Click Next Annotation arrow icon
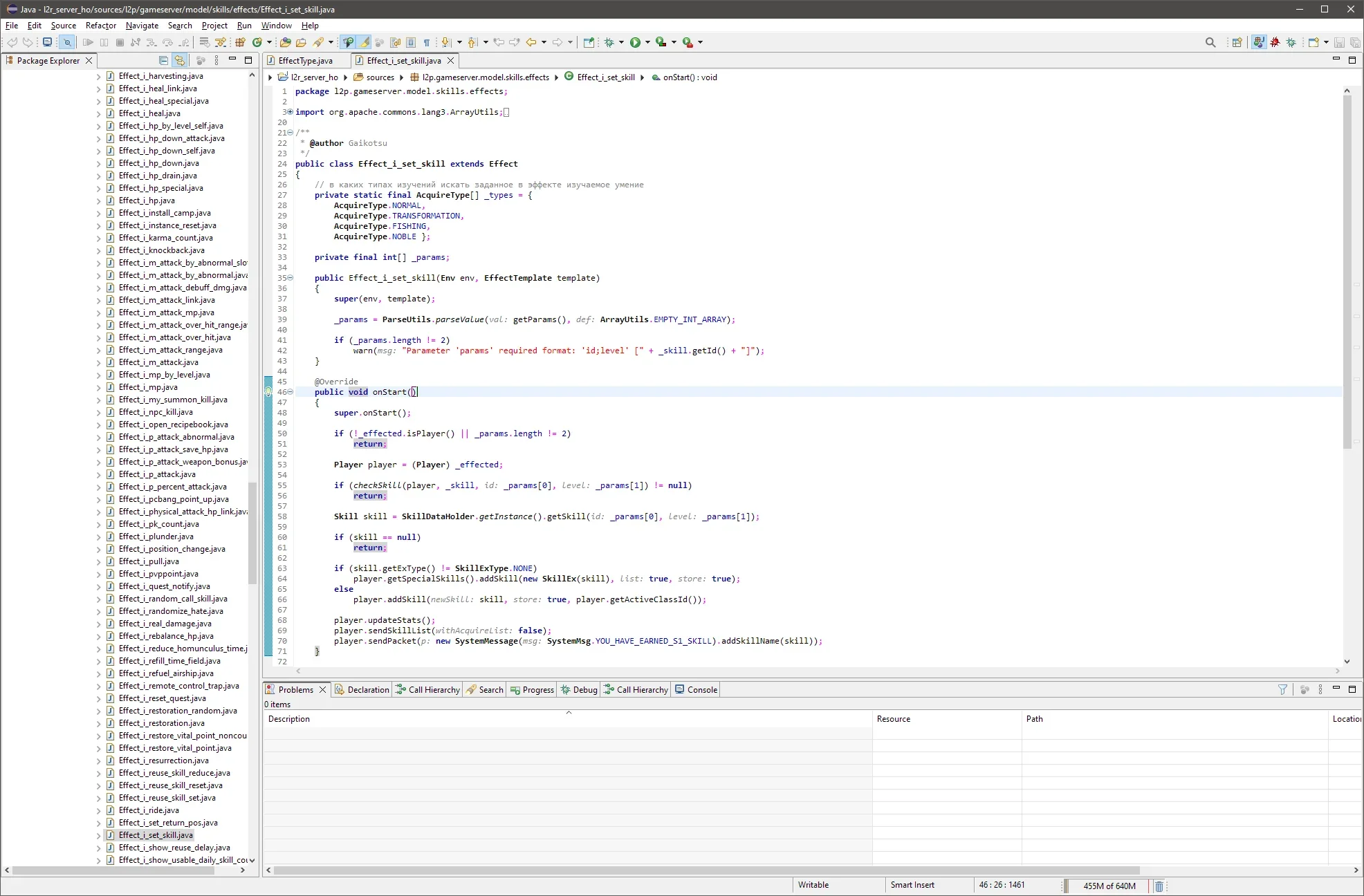 coord(446,42)
